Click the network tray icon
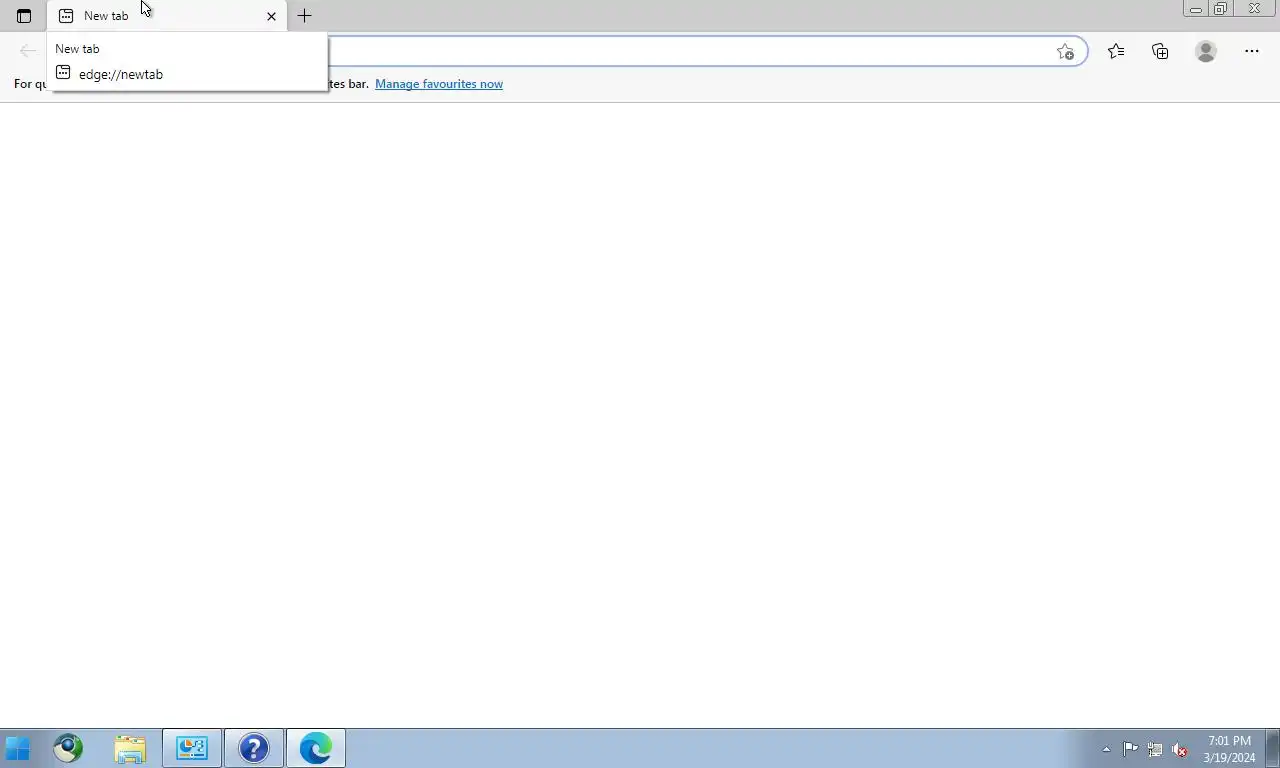The width and height of the screenshot is (1280, 768). pyautogui.click(x=1155, y=749)
